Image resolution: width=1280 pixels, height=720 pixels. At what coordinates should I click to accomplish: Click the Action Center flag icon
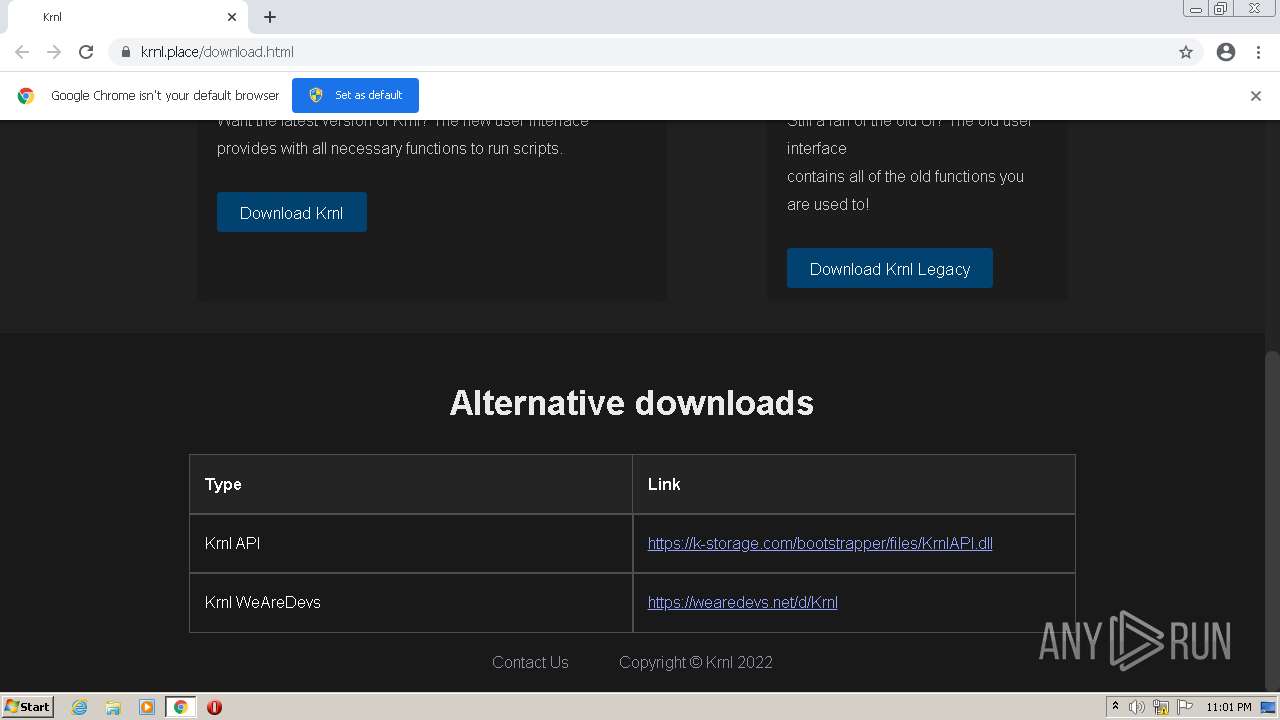(x=1185, y=707)
